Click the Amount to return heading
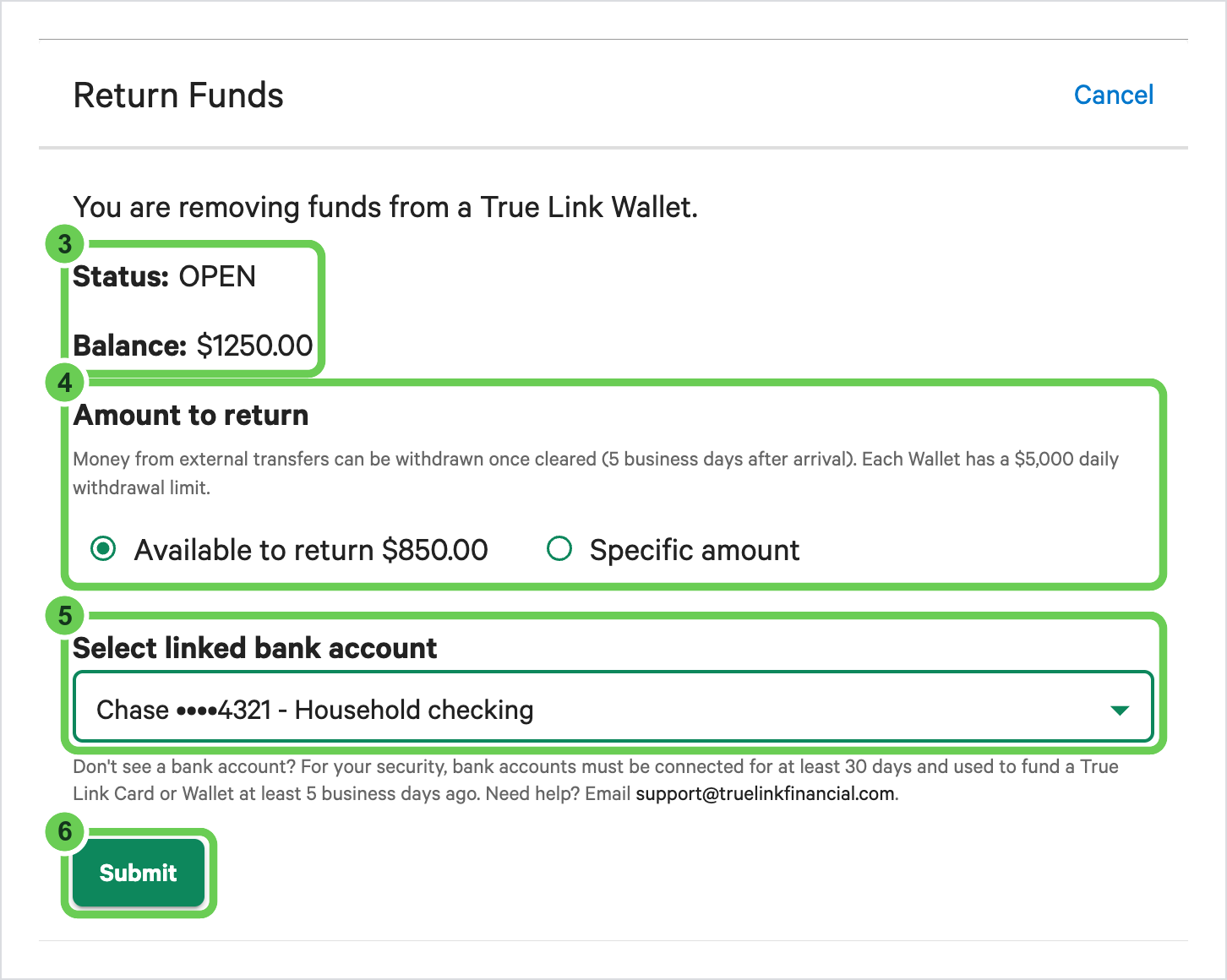The width and height of the screenshot is (1227, 980). pyautogui.click(x=191, y=415)
